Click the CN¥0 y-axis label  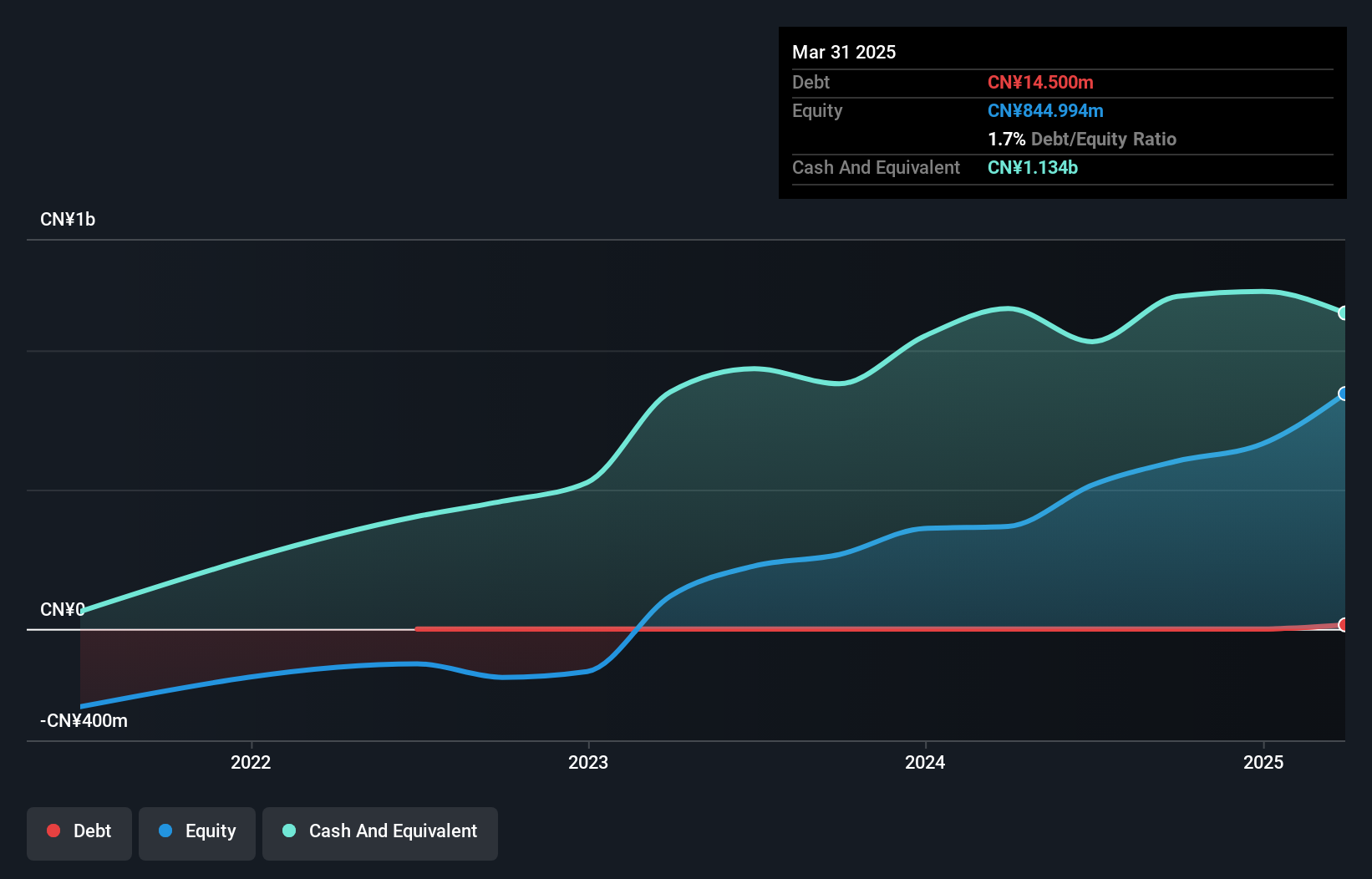(x=63, y=610)
